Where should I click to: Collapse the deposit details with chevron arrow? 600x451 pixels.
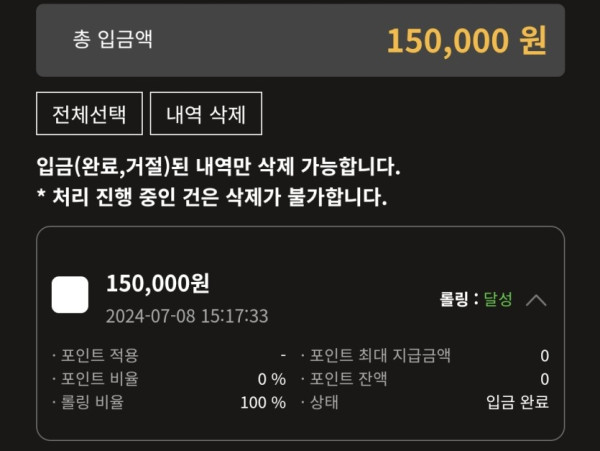(x=536, y=300)
